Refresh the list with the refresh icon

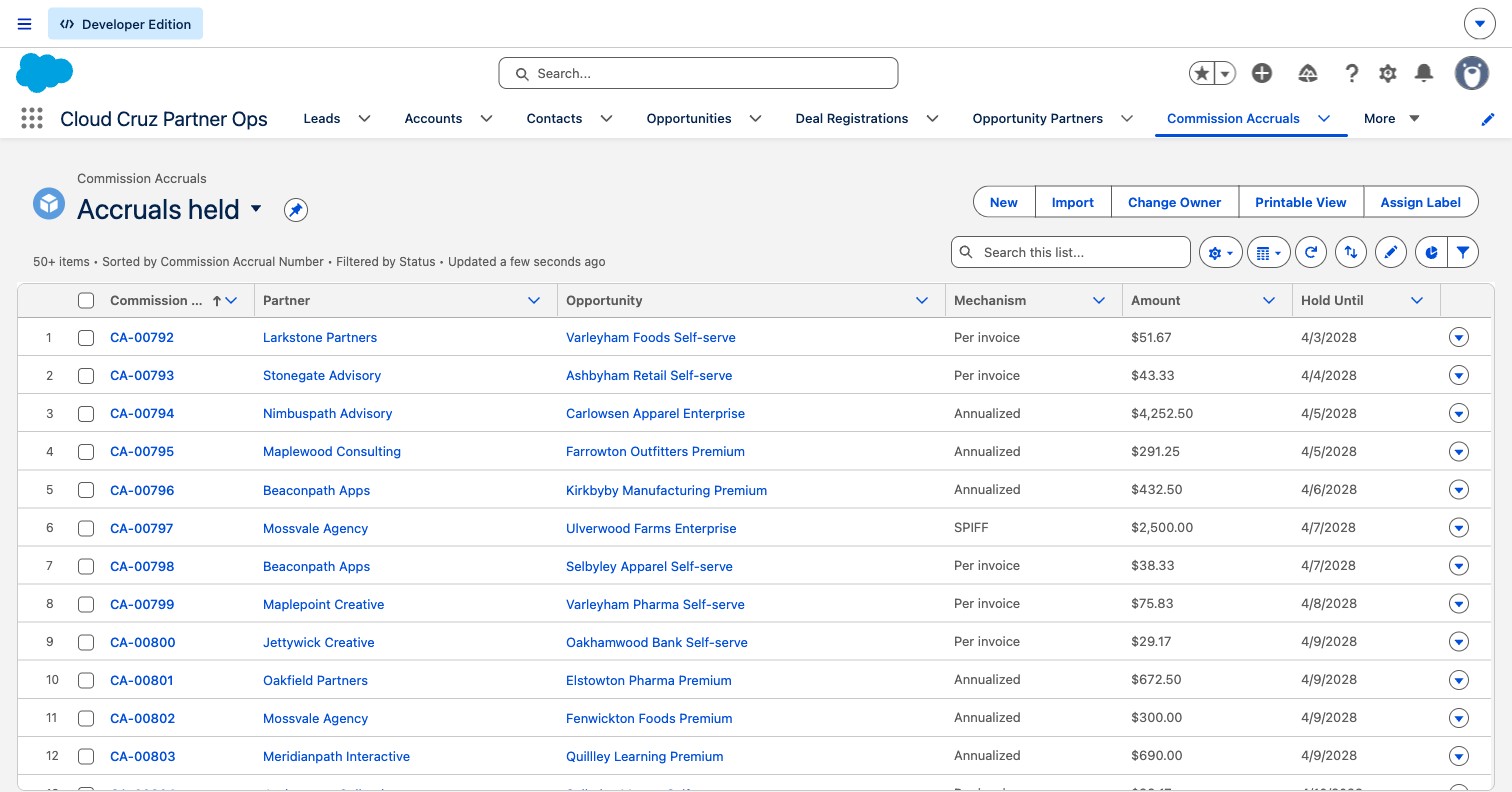(x=1310, y=253)
